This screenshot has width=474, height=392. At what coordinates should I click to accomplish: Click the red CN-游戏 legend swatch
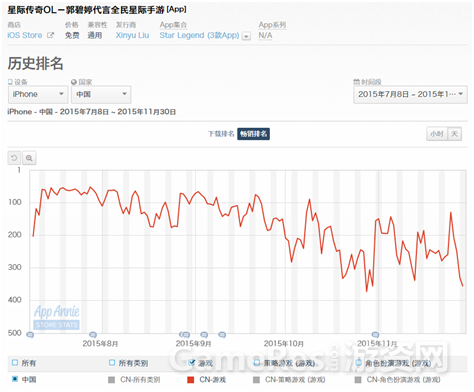click(191, 380)
